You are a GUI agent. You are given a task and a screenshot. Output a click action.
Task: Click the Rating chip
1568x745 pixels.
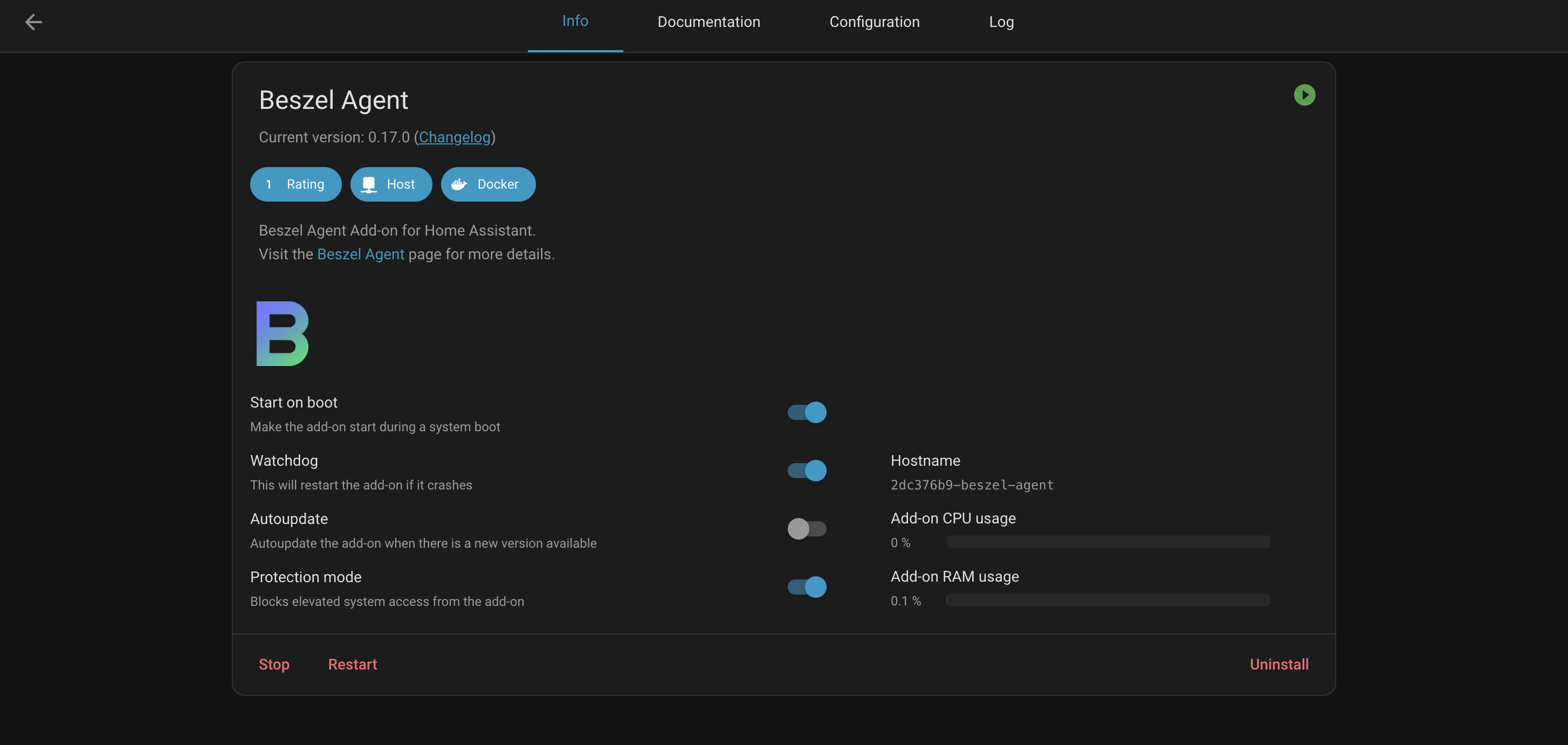pyautogui.click(x=296, y=184)
